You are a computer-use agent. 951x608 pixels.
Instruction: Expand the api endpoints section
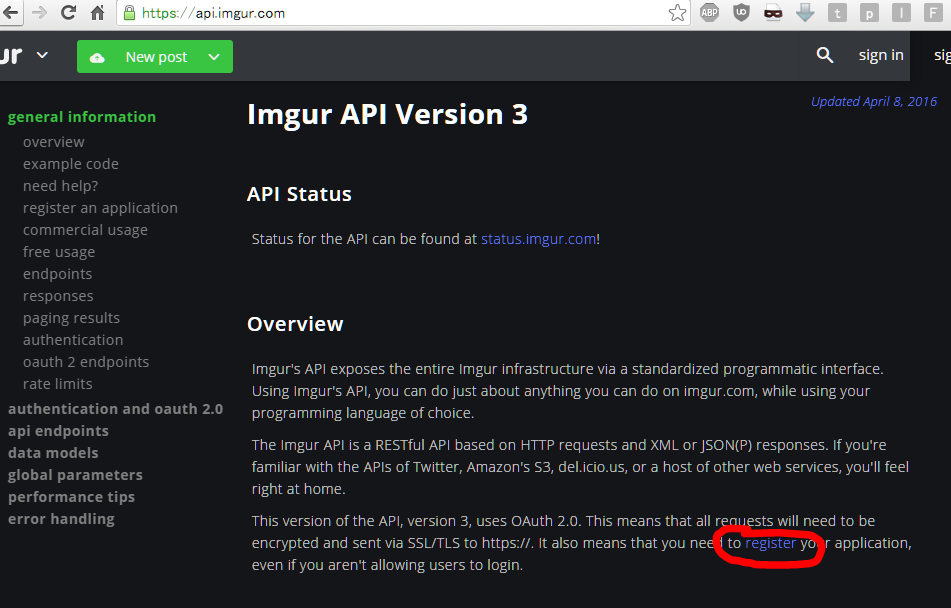click(58, 431)
